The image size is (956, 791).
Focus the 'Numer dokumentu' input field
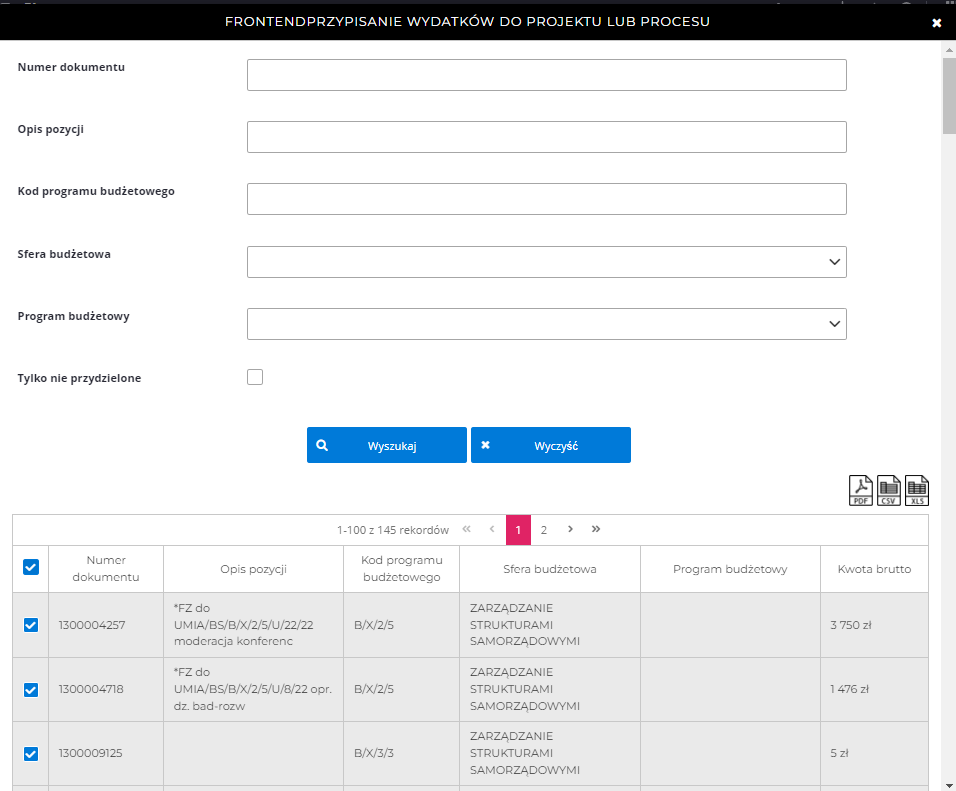546,75
